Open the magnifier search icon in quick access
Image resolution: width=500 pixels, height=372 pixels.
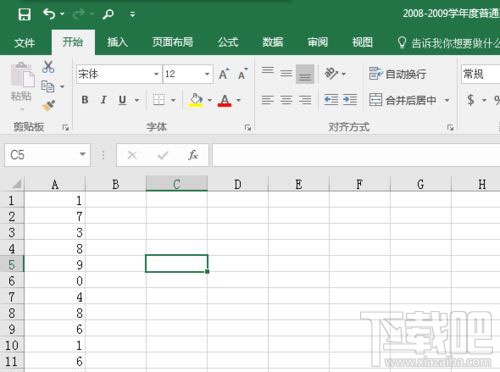click(x=108, y=14)
